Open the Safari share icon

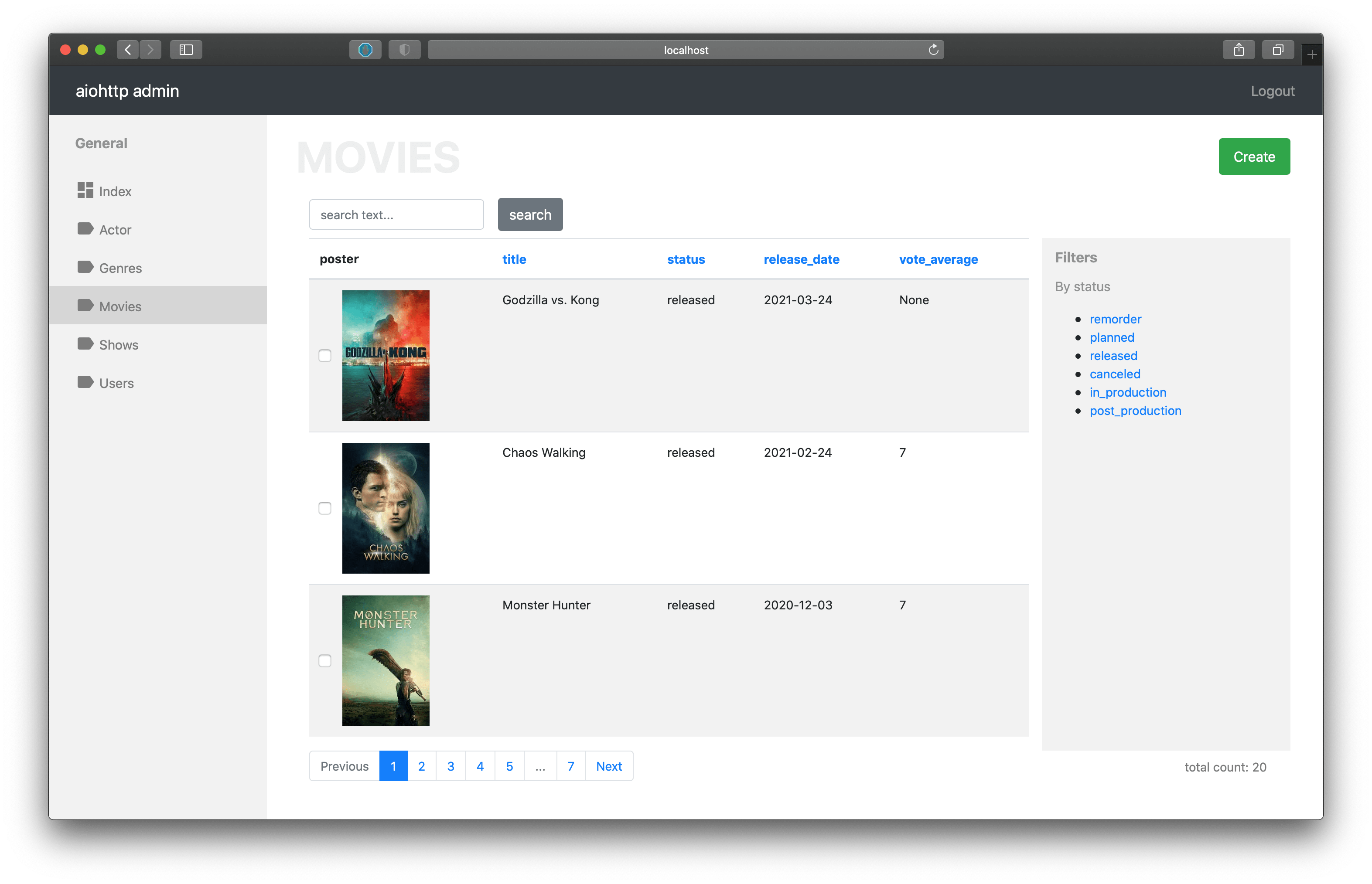point(1239,50)
